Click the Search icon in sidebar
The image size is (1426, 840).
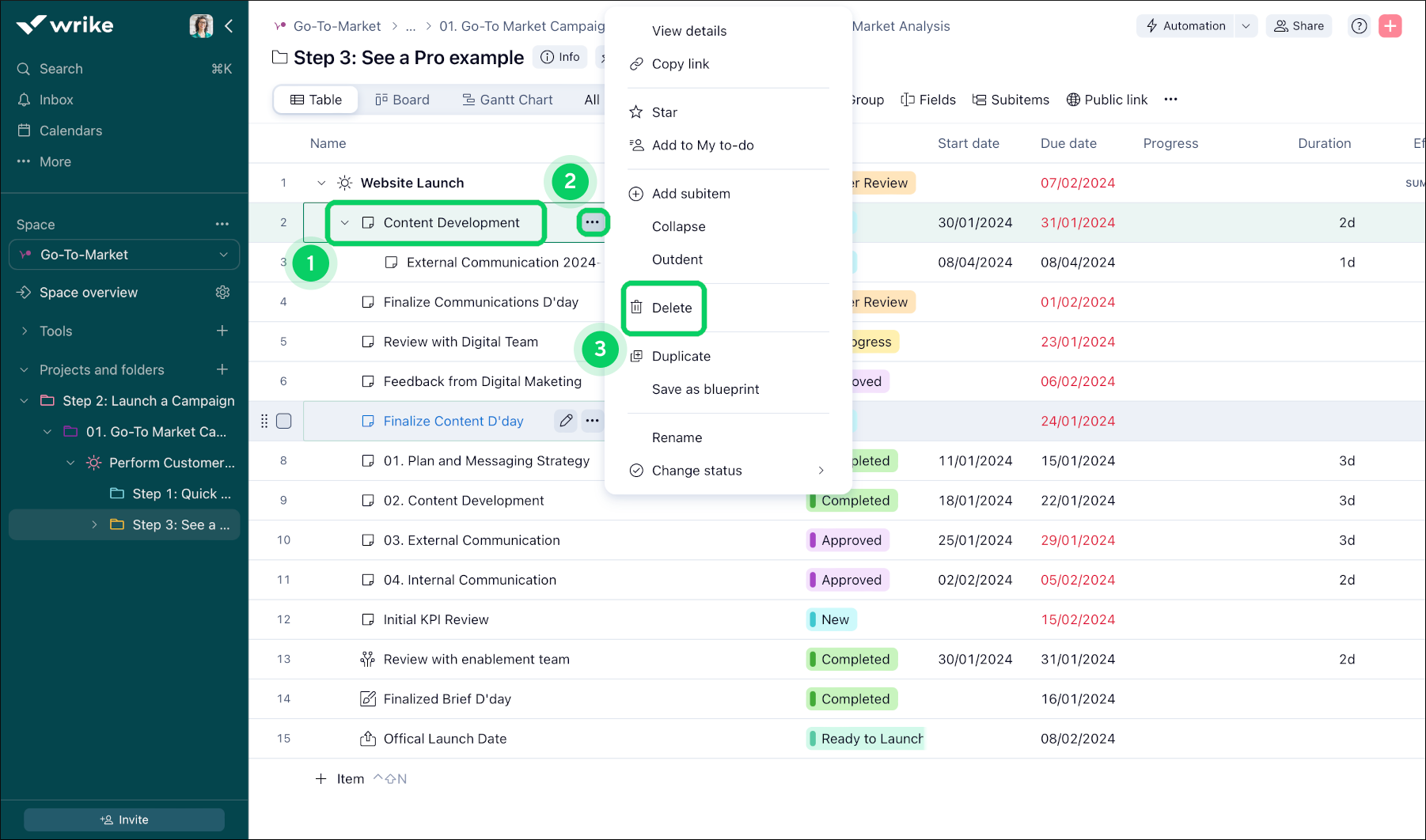(24, 69)
